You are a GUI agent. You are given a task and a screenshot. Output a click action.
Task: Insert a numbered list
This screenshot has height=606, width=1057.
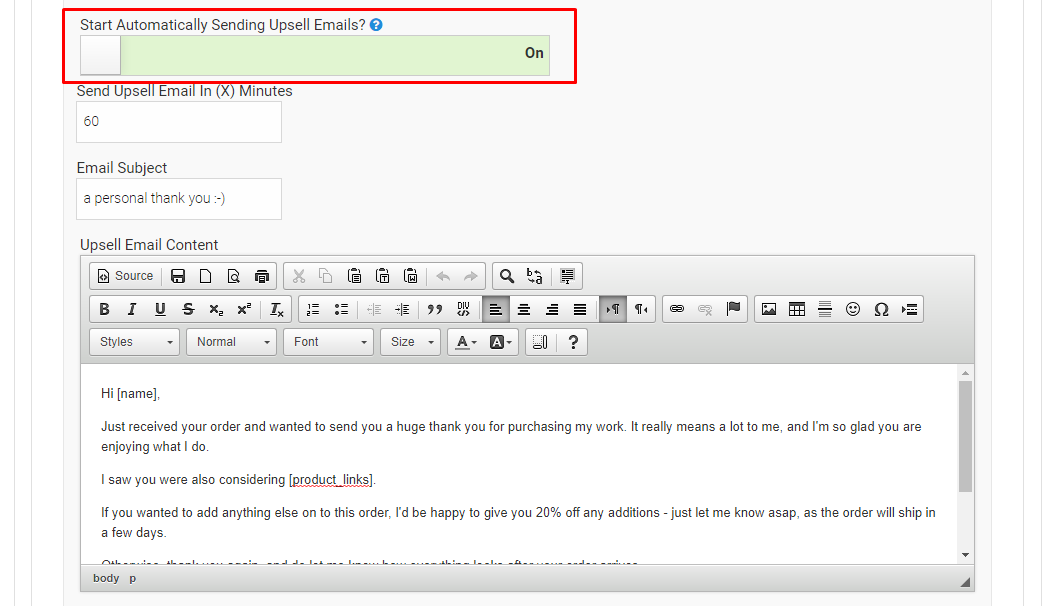[x=313, y=309]
